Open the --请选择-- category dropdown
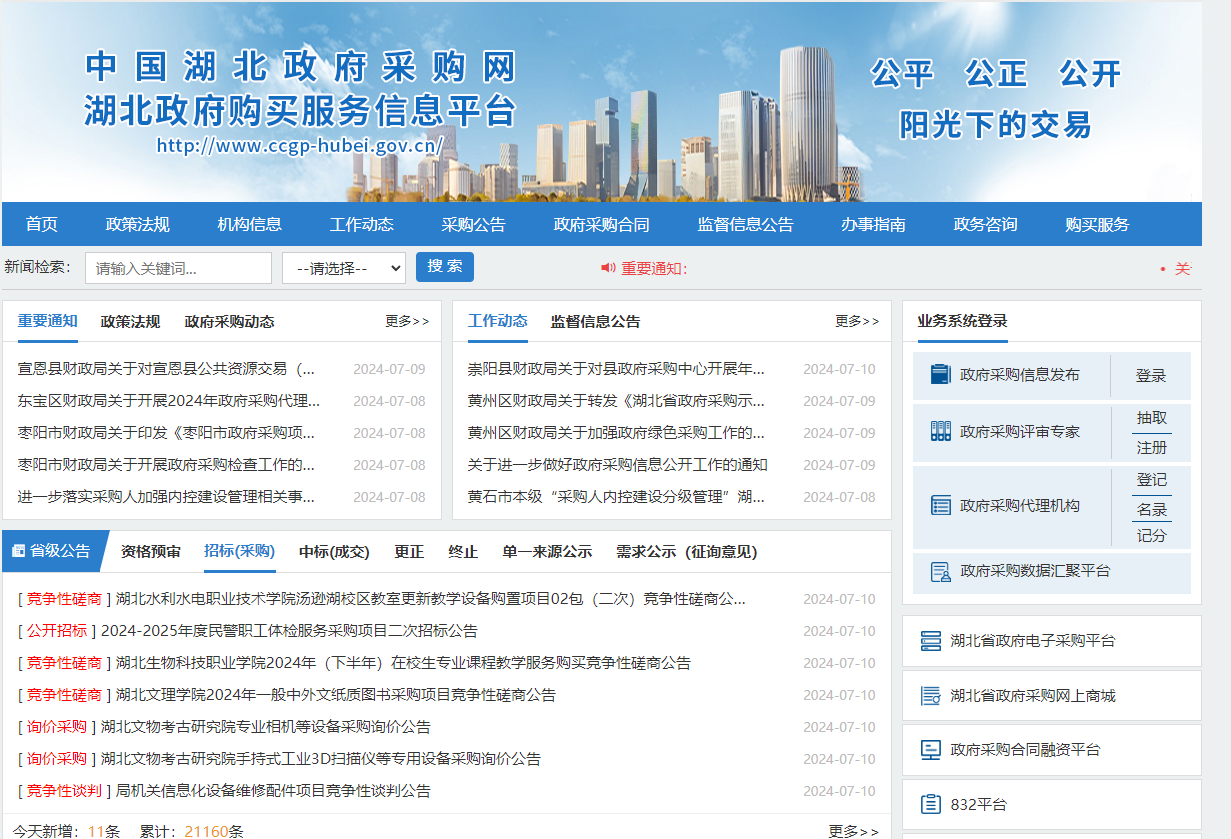Viewport: 1231px width, 839px height. pos(343,268)
